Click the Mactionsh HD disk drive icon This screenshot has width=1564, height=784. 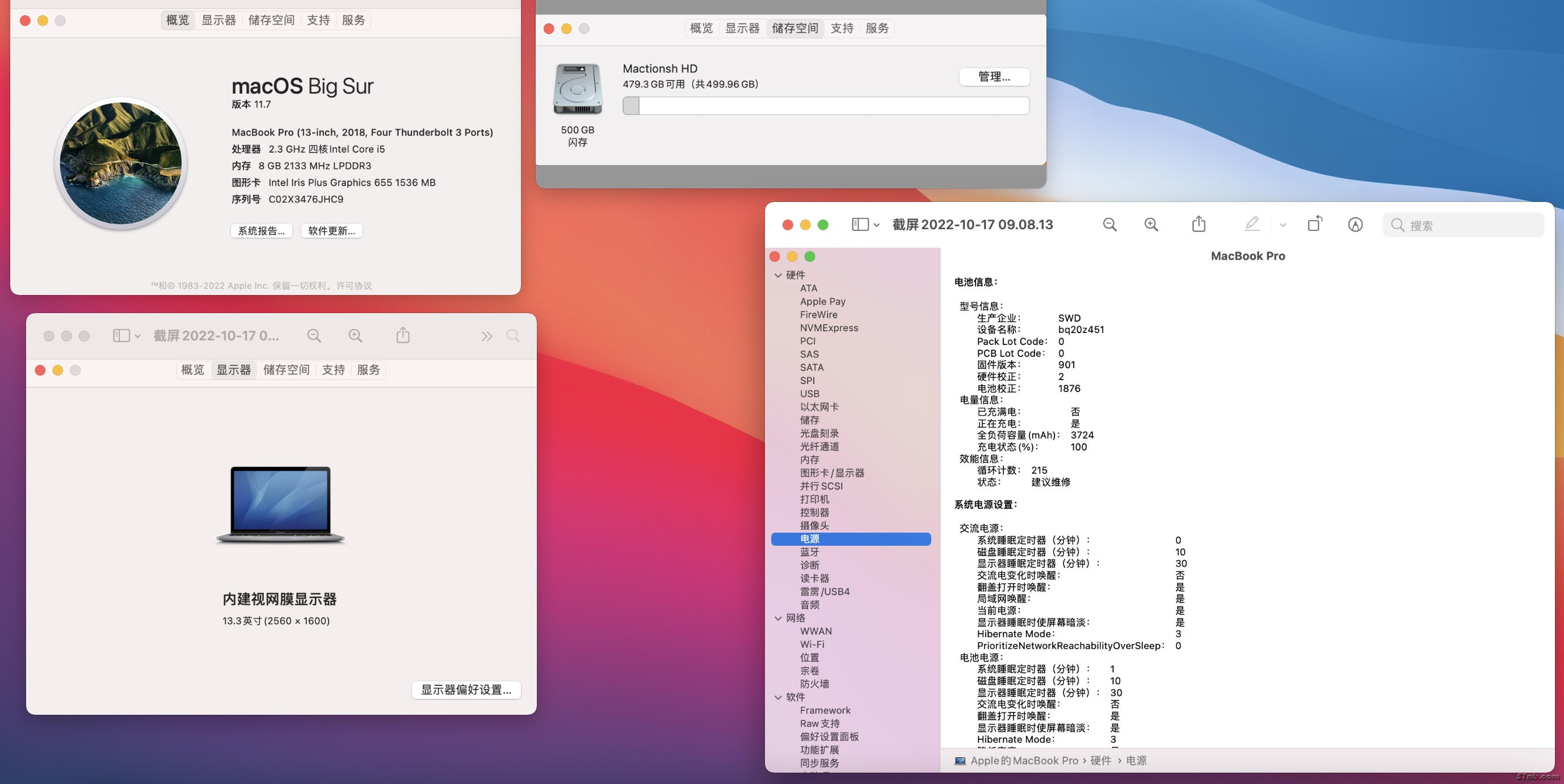(577, 90)
